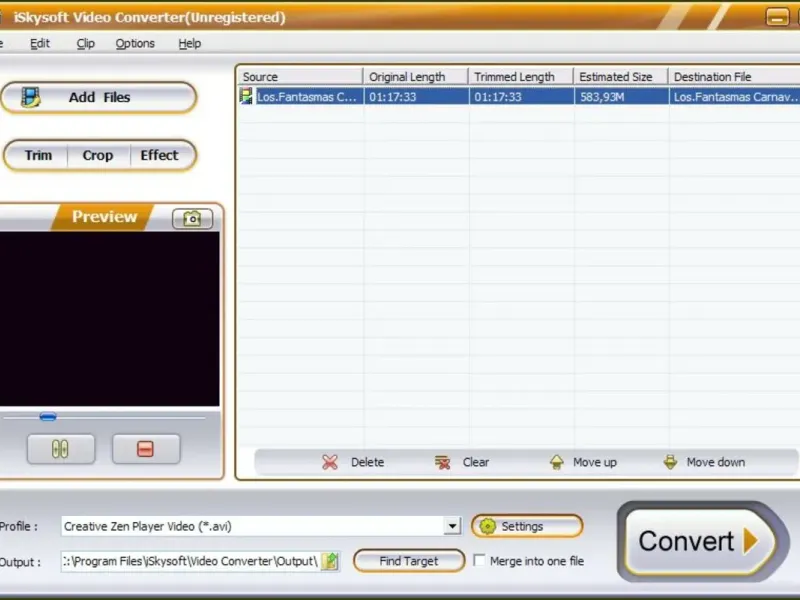Take a snapshot with the camera icon
This screenshot has height=600, width=800.
tap(192, 219)
